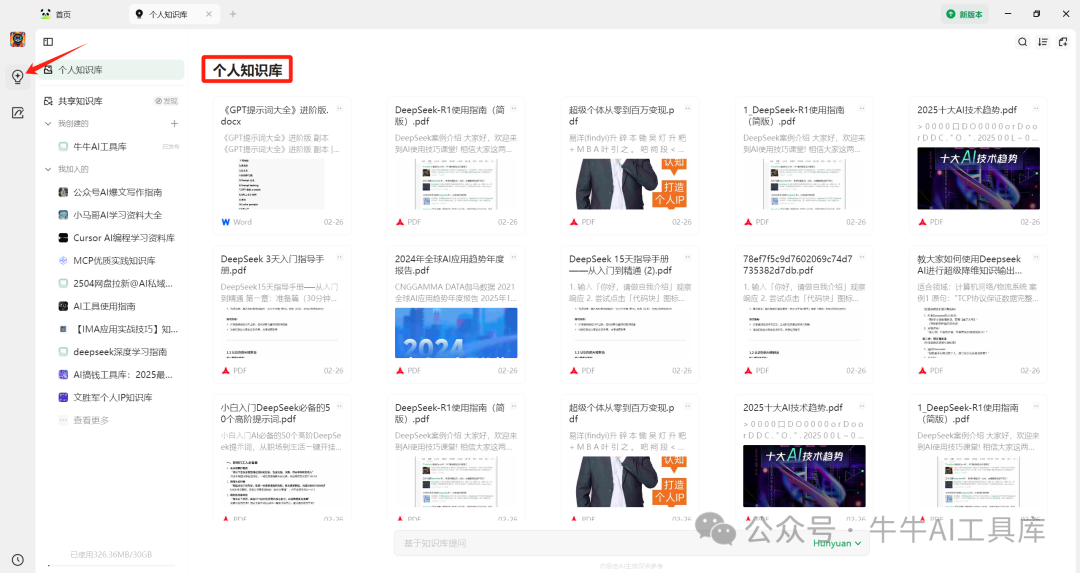Open deepseek深度学习指南 knowledge base
This screenshot has width=1080, height=573.
[x=112, y=352]
